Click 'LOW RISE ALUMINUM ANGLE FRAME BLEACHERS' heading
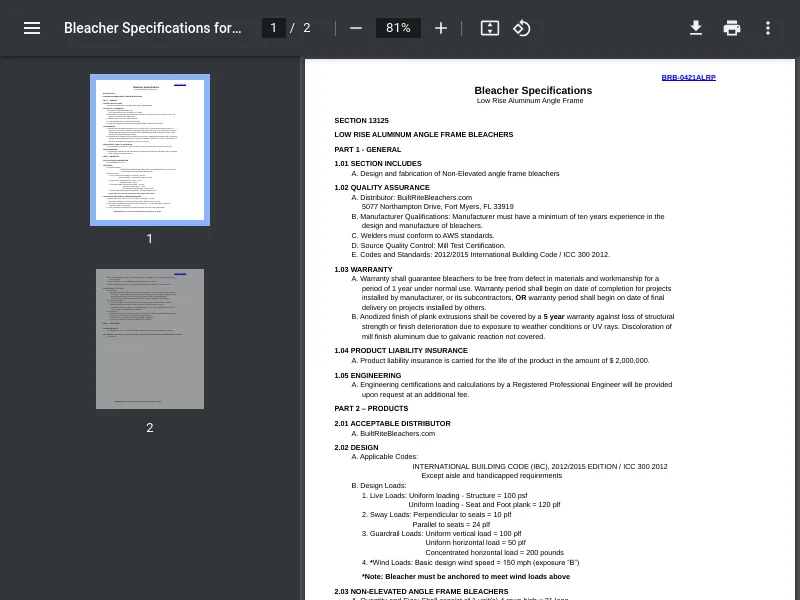 (x=424, y=135)
